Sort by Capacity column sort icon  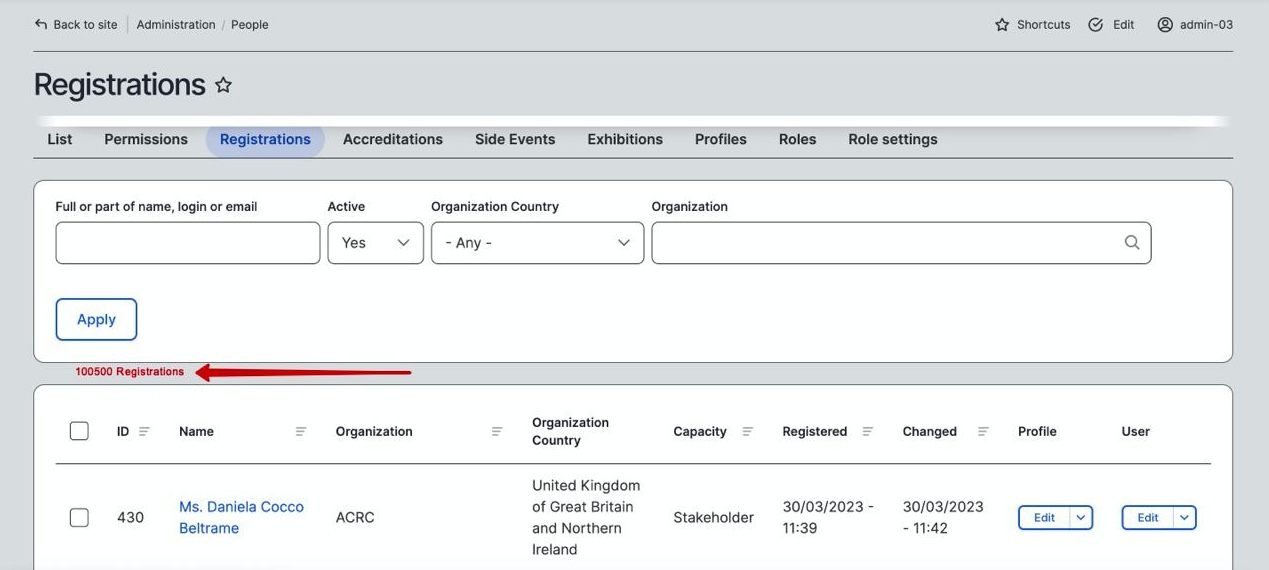tap(747, 431)
